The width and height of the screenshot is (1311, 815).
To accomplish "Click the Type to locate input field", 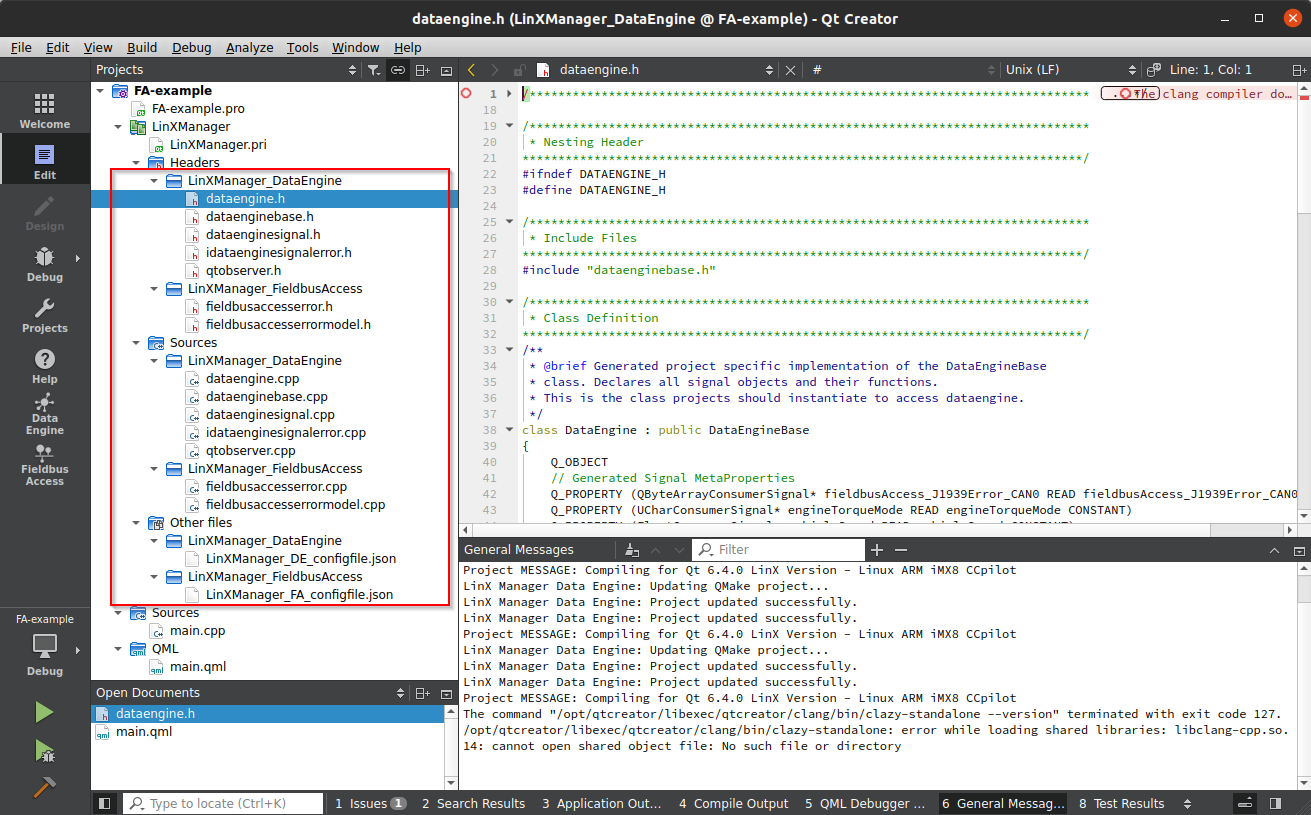I will [222, 803].
